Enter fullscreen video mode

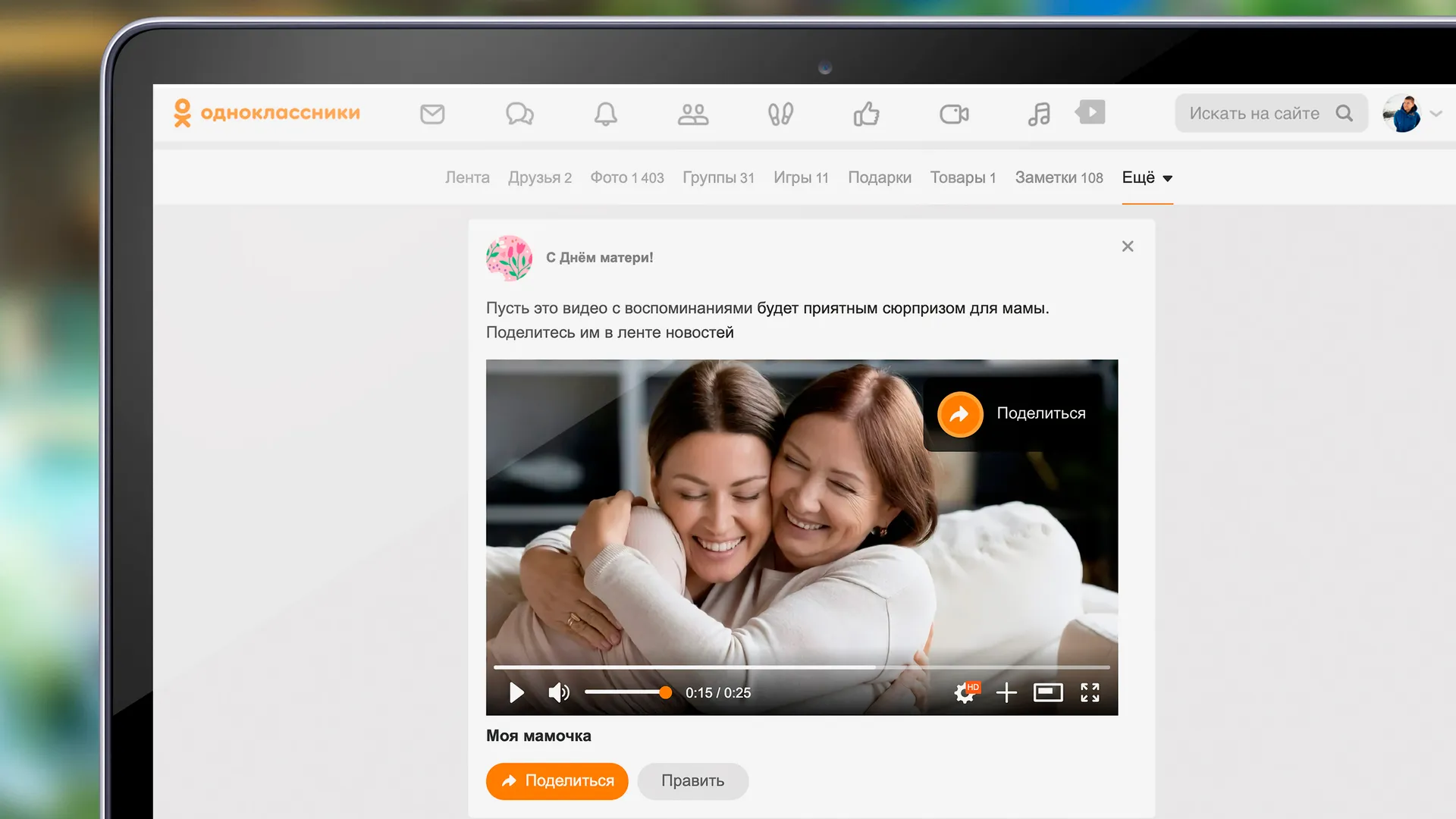[x=1090, y=692]
